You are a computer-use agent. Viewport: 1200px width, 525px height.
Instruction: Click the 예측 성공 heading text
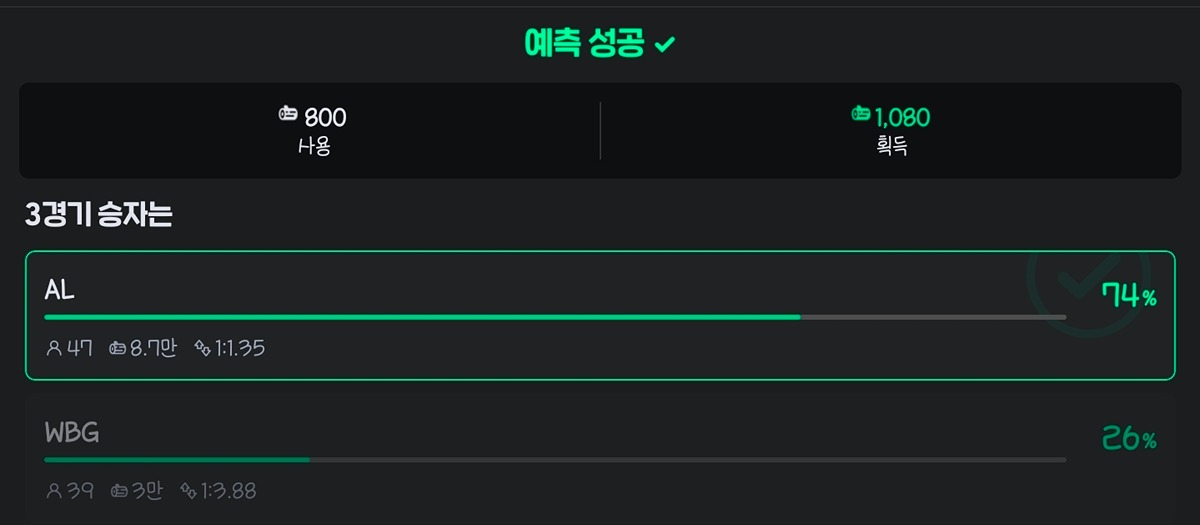click(585, 44)
